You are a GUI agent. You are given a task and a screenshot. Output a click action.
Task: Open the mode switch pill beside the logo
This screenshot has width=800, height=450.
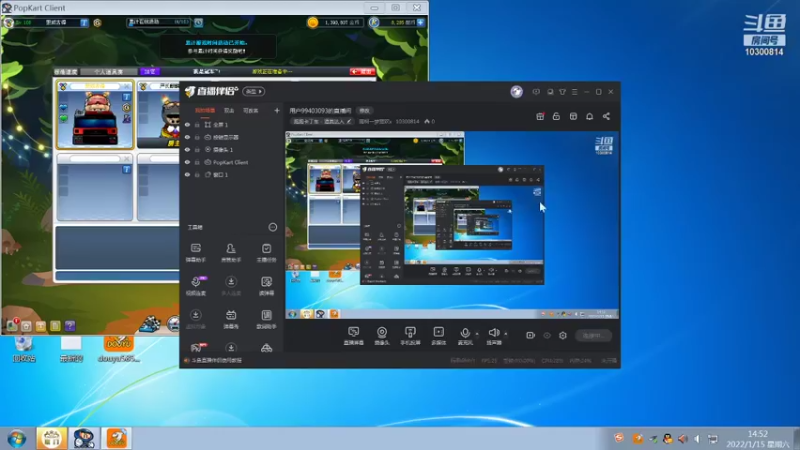tap(254, 91)
